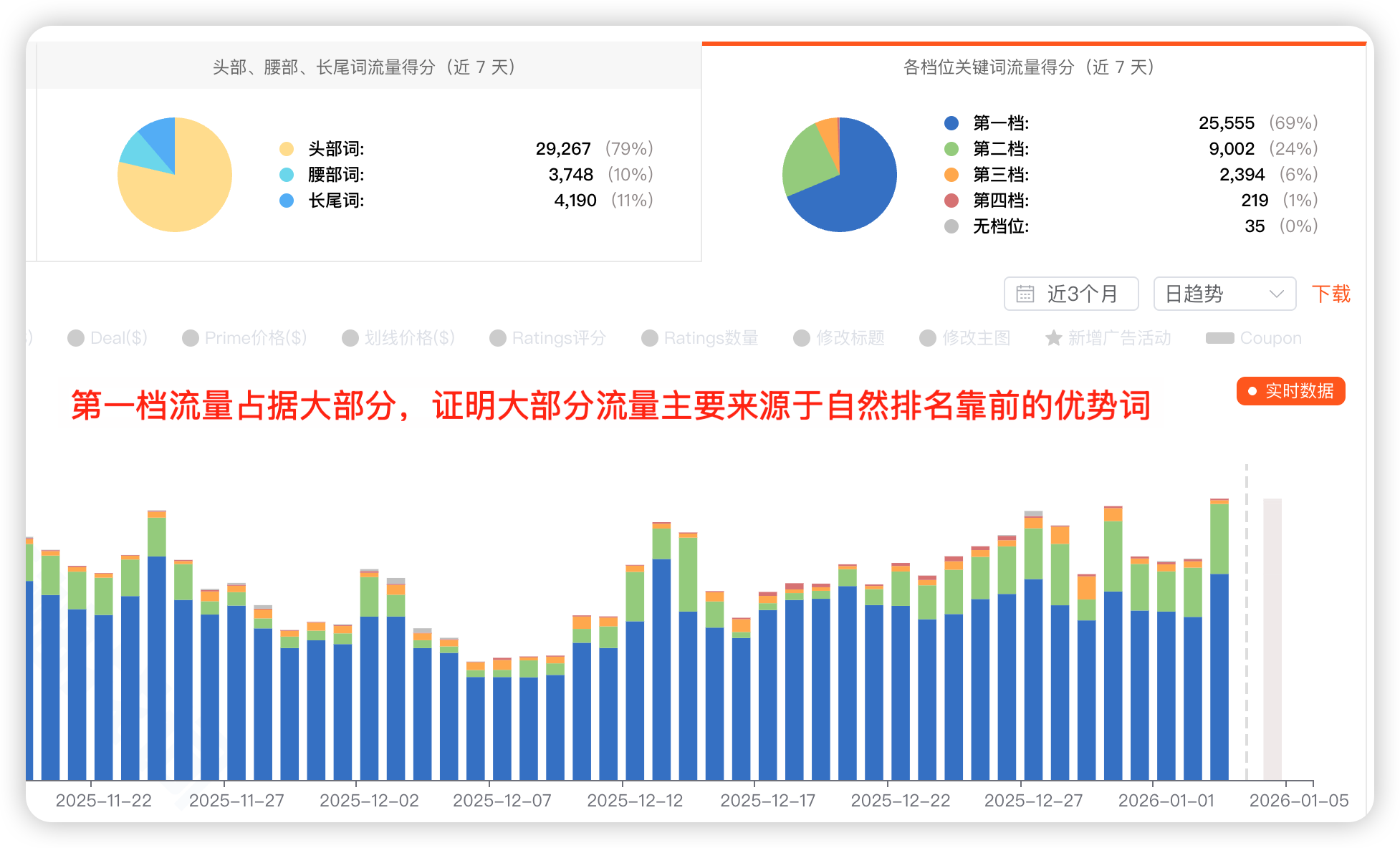Click the 腰部词 cyan legend dot
1400x848 pixels.
pos(287,175)
